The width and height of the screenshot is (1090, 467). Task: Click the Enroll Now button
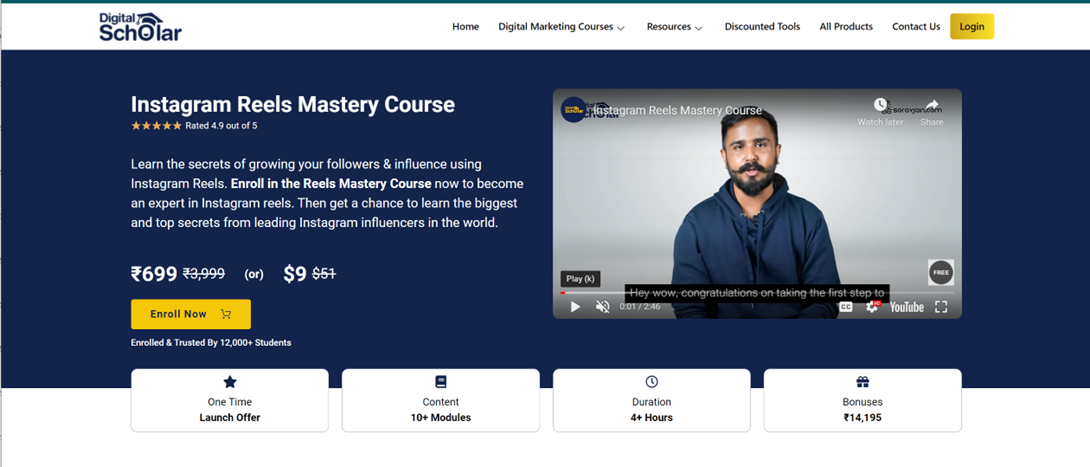(x=191, y=314)
